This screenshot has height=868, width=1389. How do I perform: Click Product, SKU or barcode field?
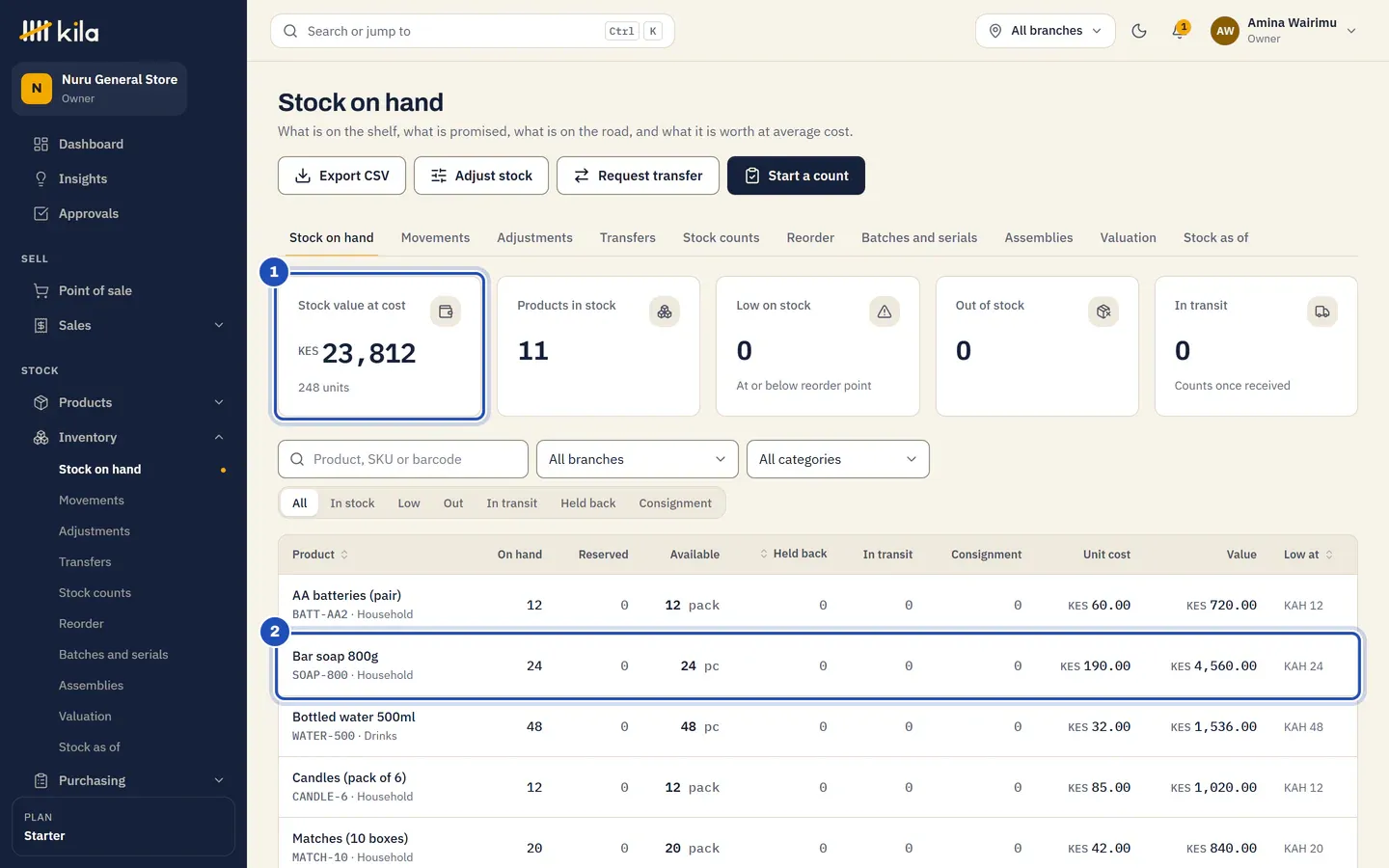(403, 459)
